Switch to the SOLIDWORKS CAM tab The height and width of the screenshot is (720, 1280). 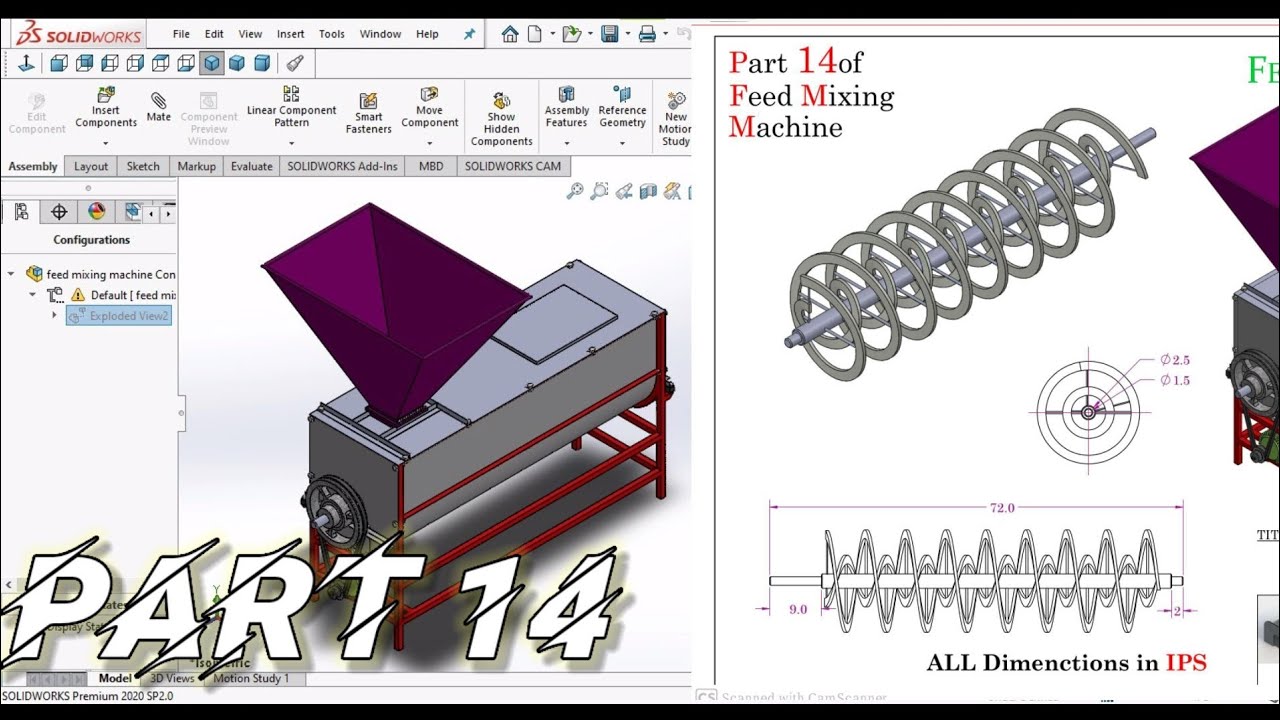[514, 166]
